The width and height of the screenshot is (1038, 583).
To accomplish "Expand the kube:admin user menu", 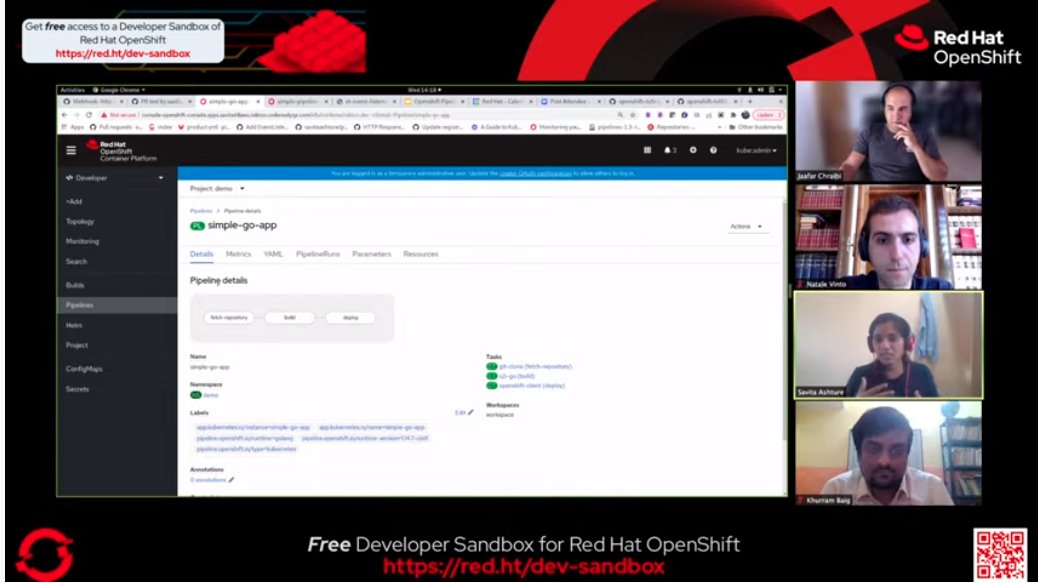I will [x=756, y=150].
